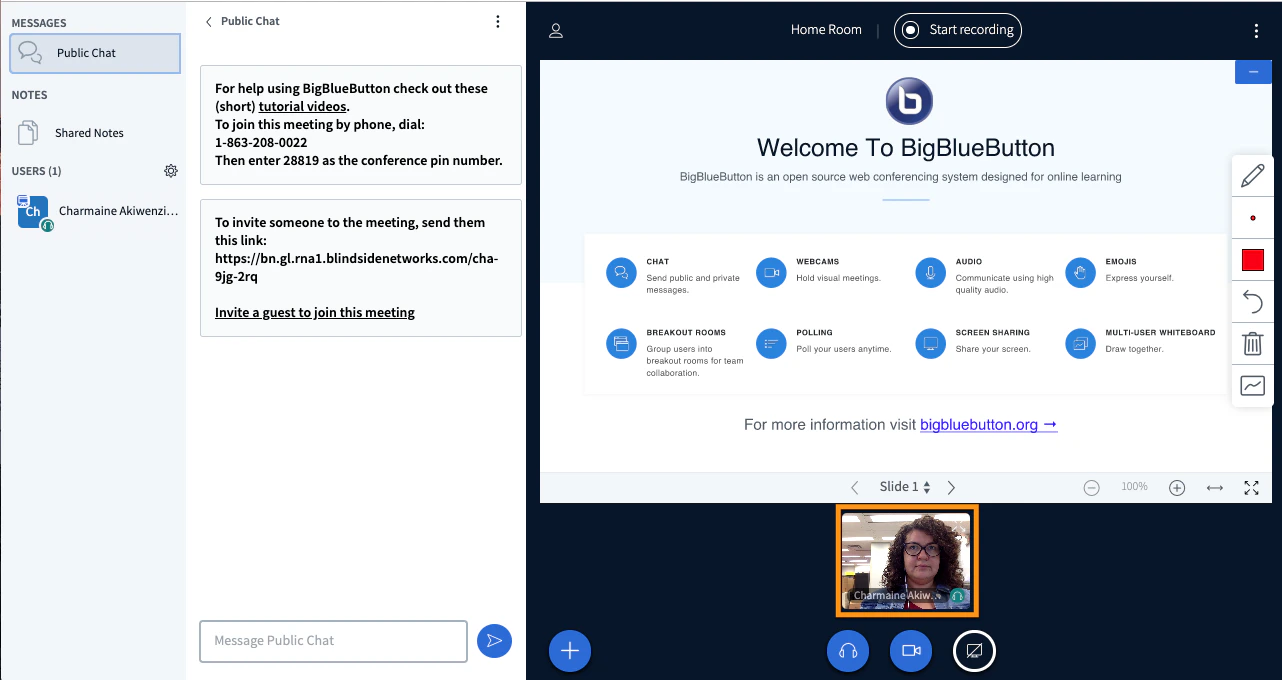Screen dimensions: 1282x680
Task: Start recording the meeting
Action: (x=957, y=30)
